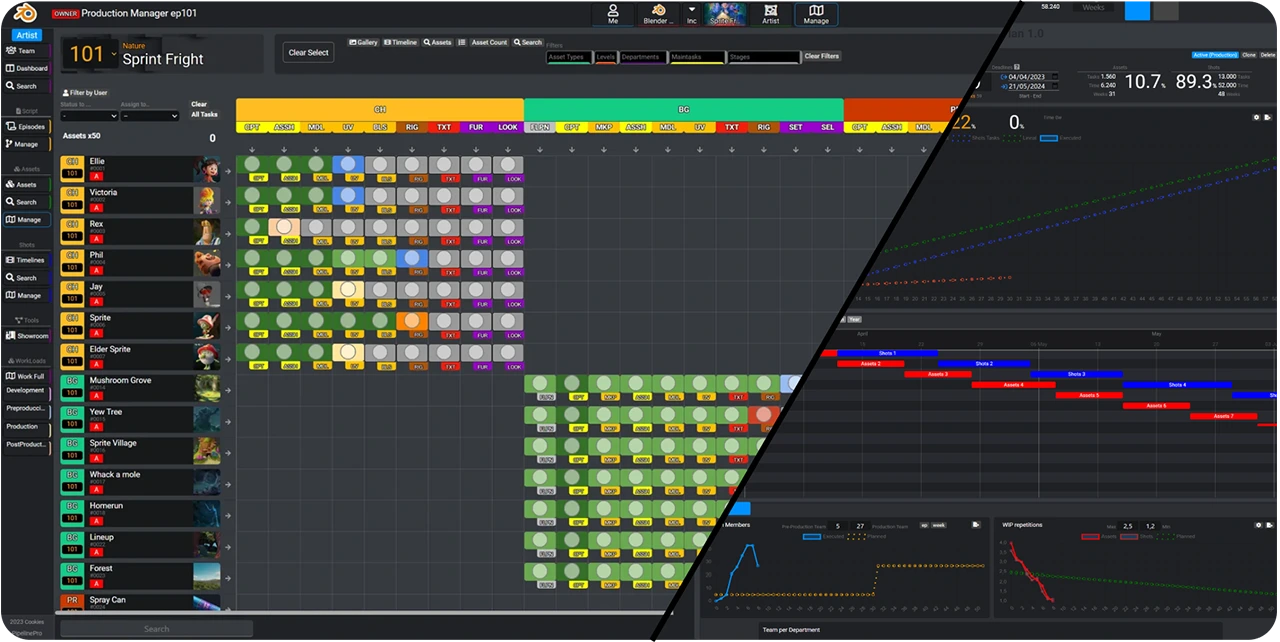
Task: Open Team in the left sidebar
Action: point(26,51)
